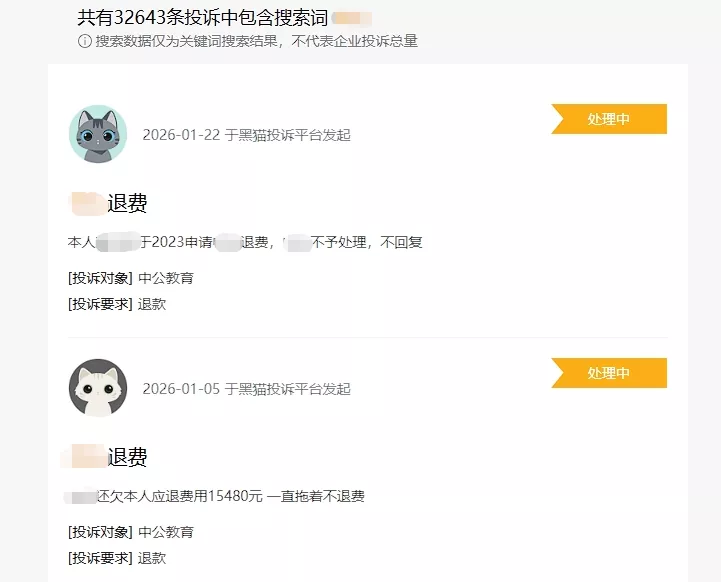Click the 32643条投诉 search result heading

point(202,17)
